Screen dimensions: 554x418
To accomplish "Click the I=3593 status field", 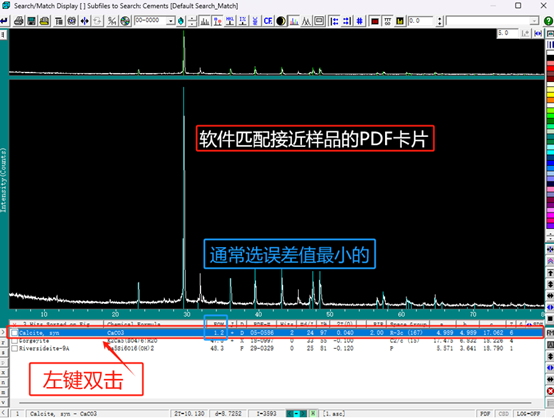I will 265,413.
